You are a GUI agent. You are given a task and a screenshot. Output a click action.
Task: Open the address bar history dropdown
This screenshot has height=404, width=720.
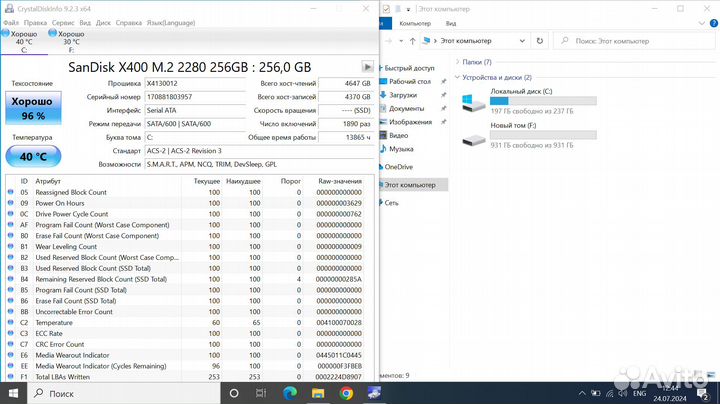tap(522, 41)
